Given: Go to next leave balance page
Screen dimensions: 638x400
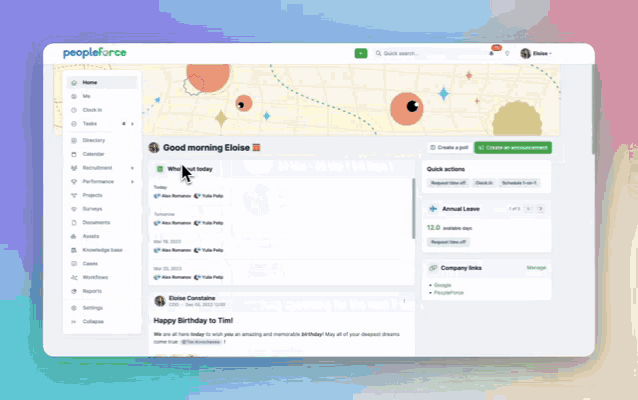Looking at the screenshot, I should (540, 208).
